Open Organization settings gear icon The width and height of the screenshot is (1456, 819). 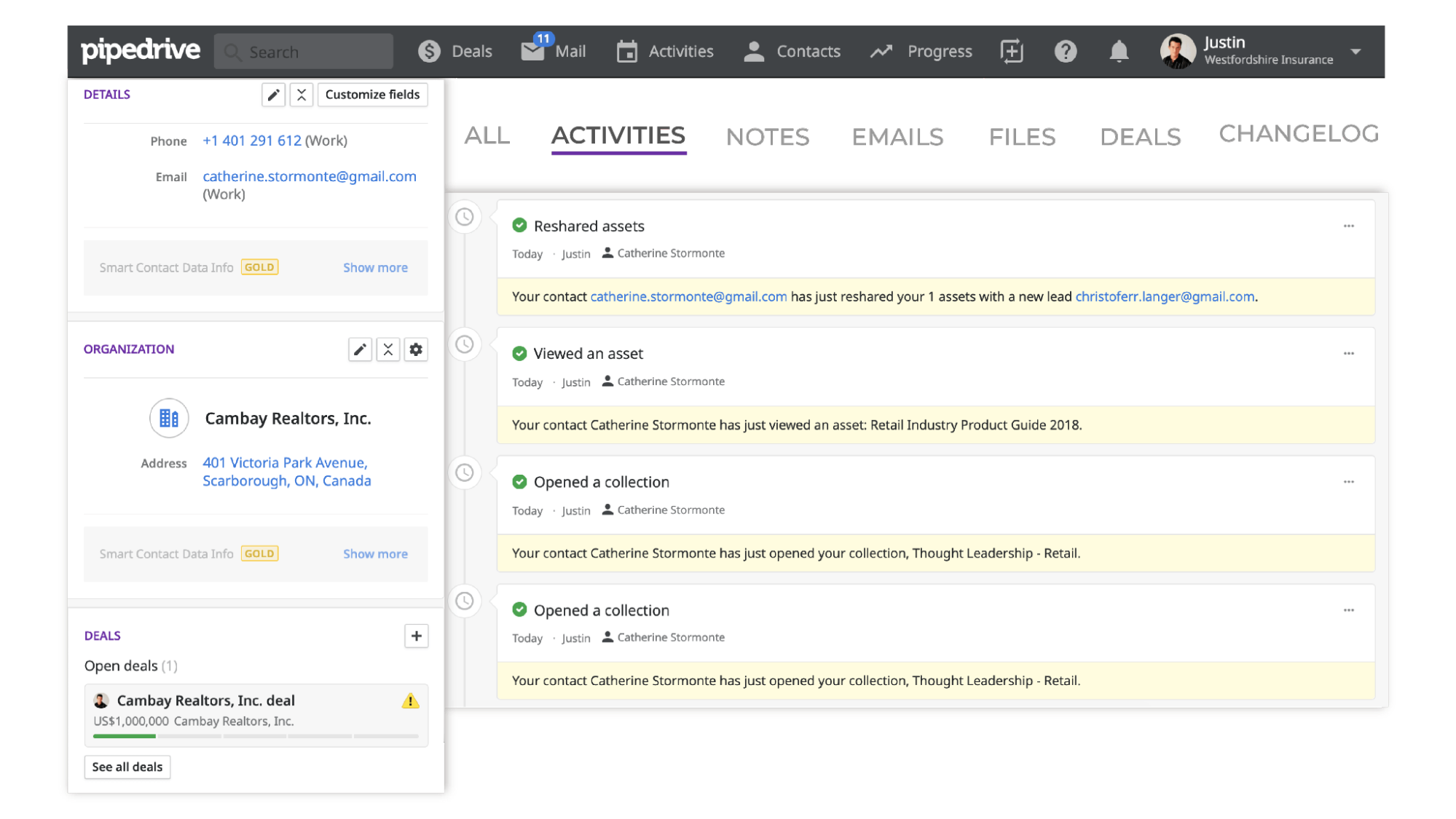click(x=416, y=349)
